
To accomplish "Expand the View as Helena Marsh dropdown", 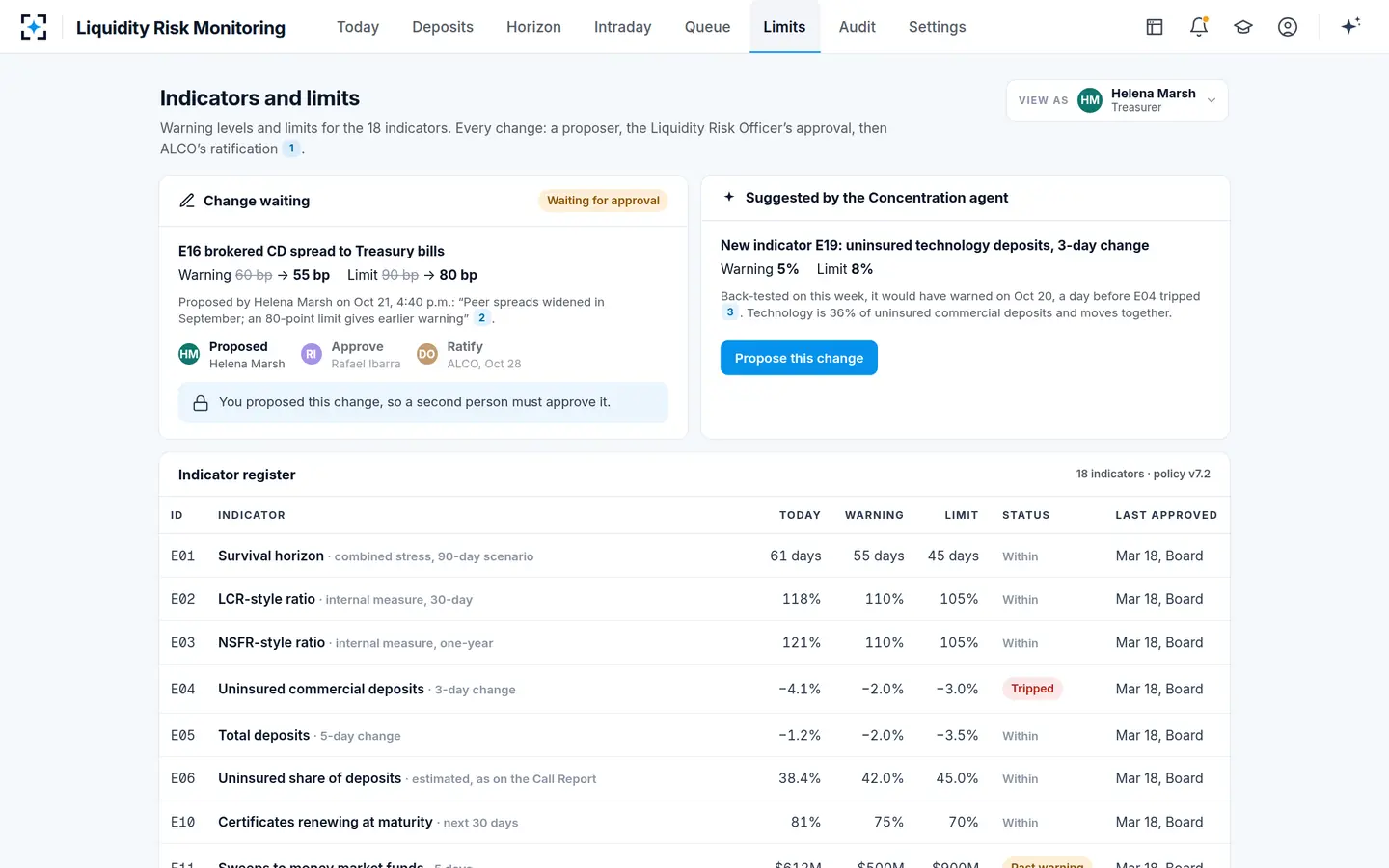I will 1117,100.
